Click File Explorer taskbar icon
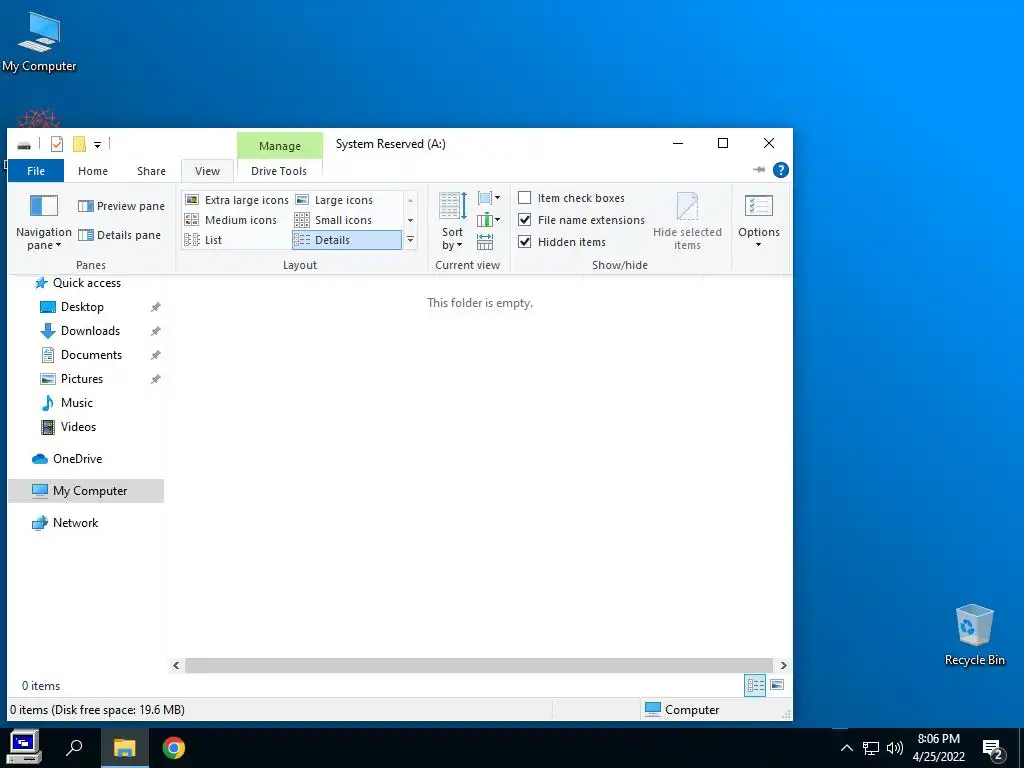 [x=124, y=748]
